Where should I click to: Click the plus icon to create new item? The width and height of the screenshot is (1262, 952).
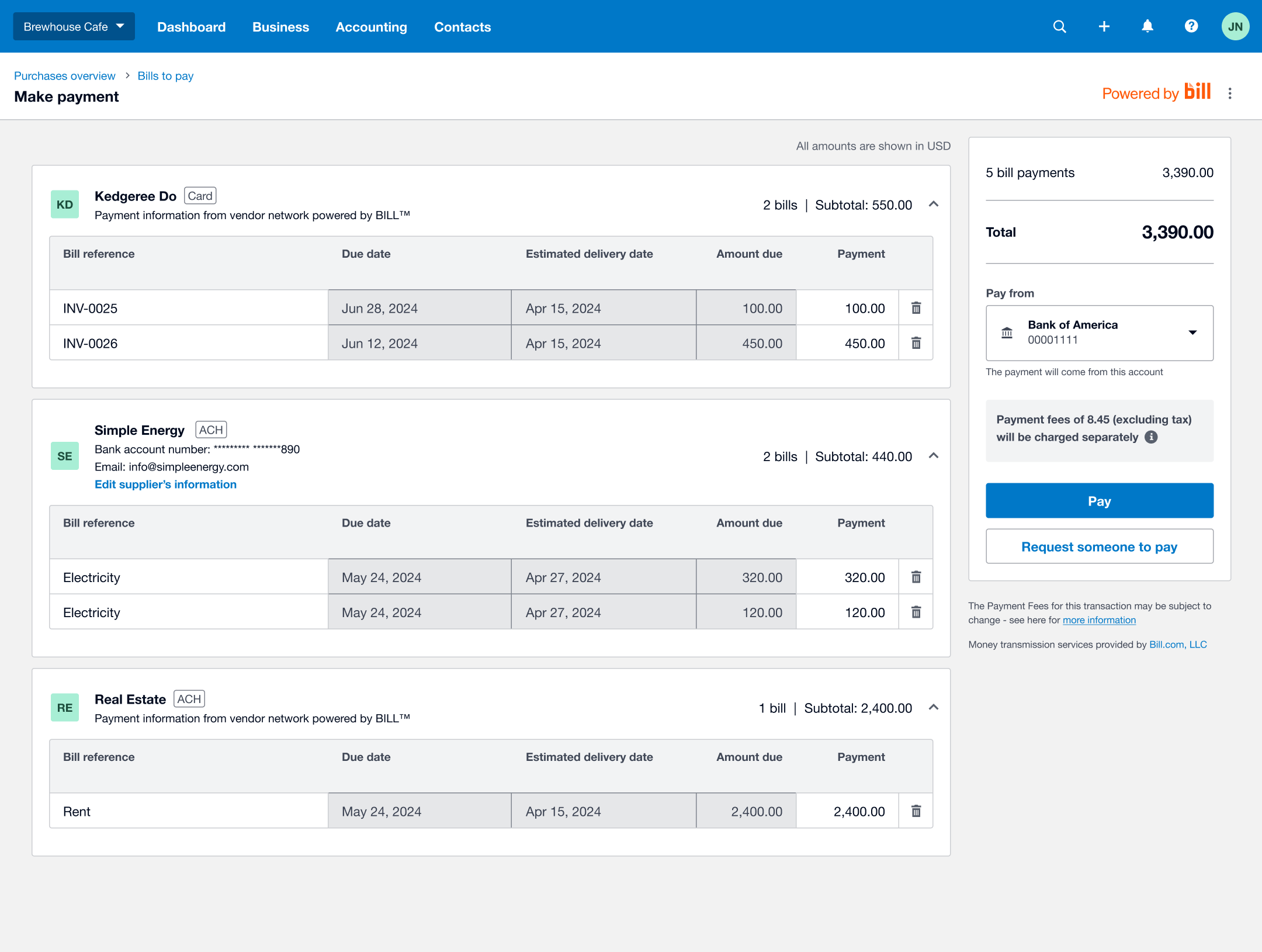coord(1104,26)
